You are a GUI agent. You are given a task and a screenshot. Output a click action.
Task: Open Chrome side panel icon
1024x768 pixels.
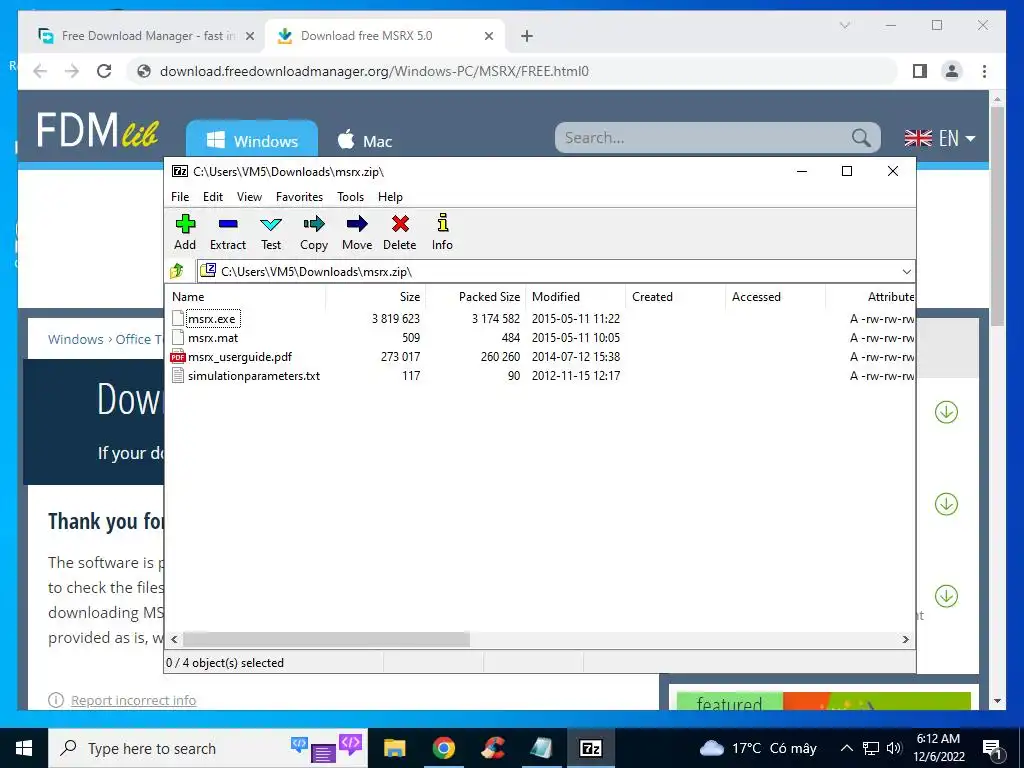point(920,71)
